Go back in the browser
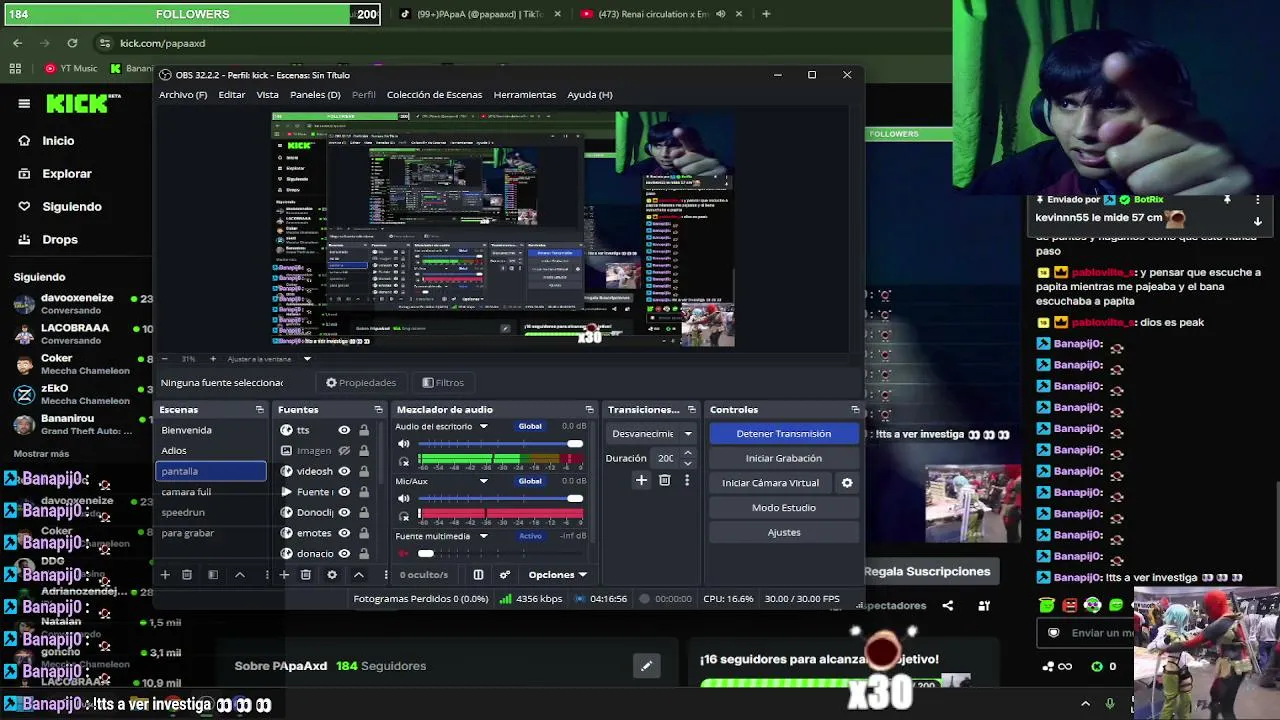The height and width of the screenshot is (720, 1280). click(17, 43)
